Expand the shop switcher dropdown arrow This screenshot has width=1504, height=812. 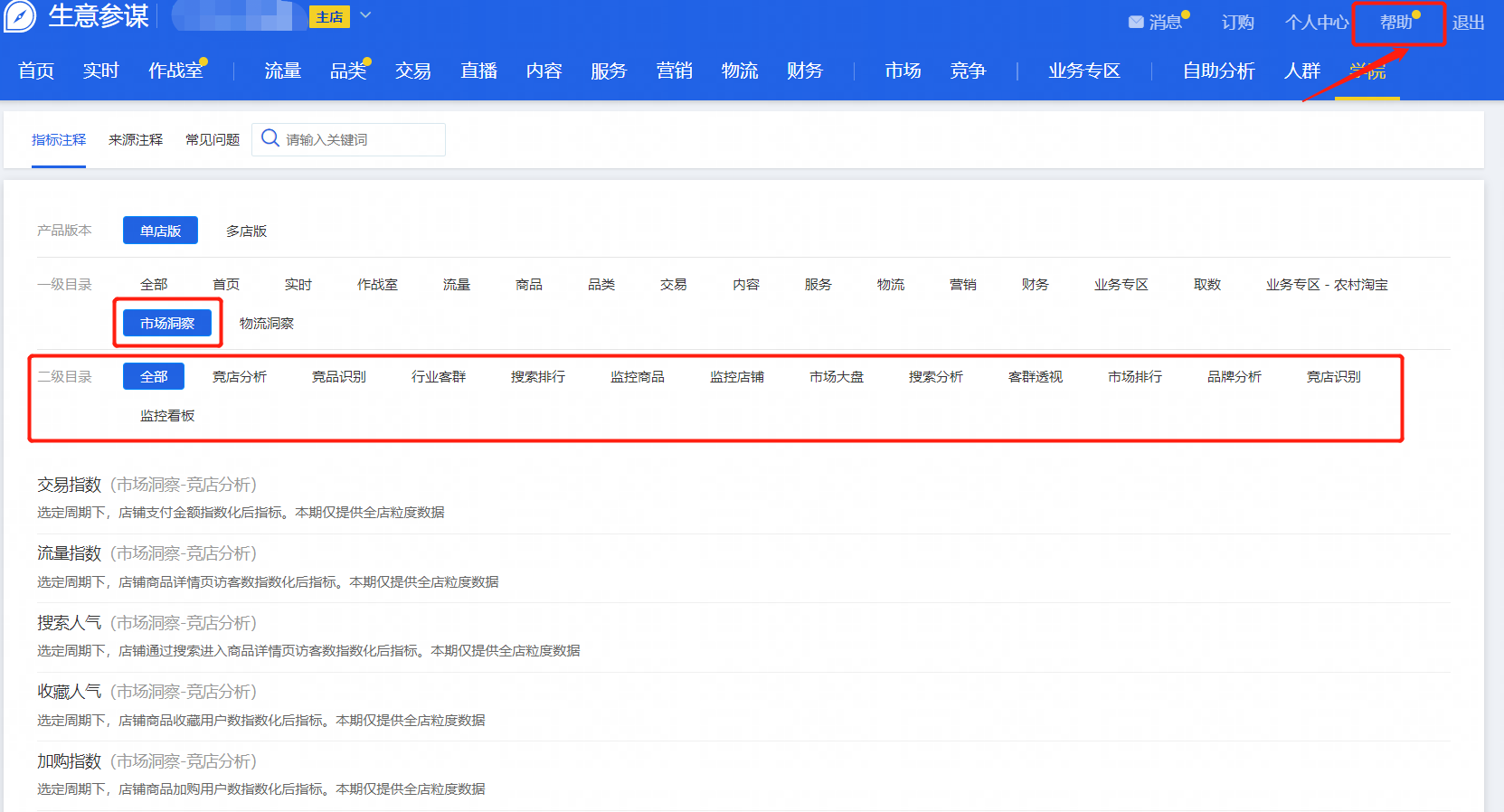[365, 15]
